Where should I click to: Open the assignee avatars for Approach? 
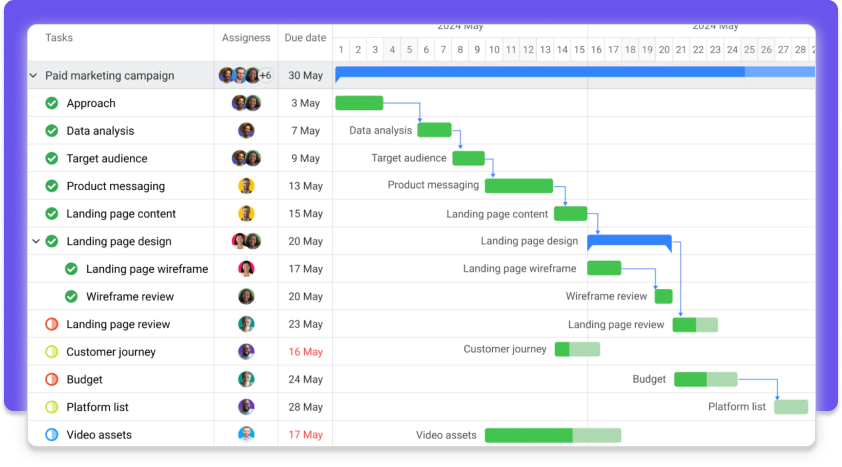(x=246, y=103)
